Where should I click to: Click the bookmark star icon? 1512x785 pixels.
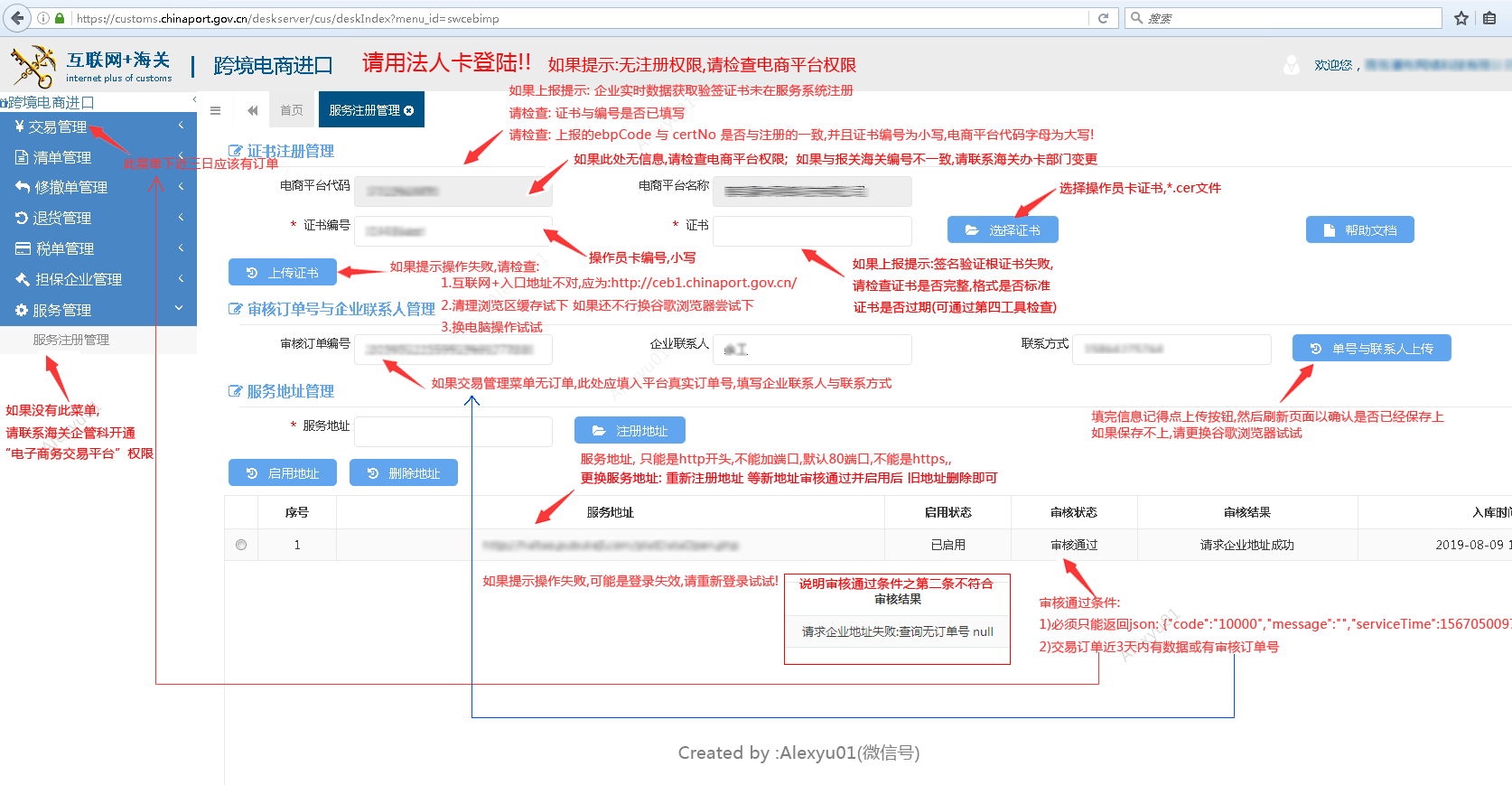[x=1461, y=18]
